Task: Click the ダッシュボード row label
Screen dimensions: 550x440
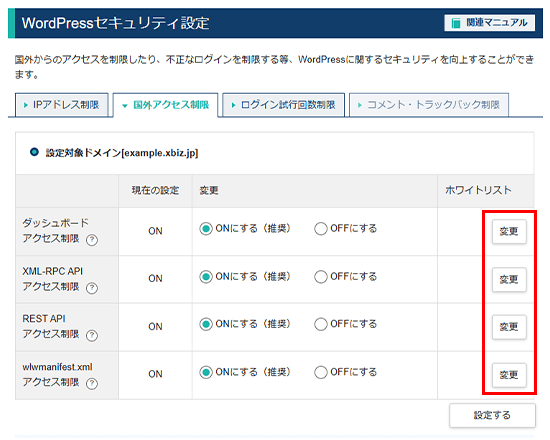Action: [55, 231]
